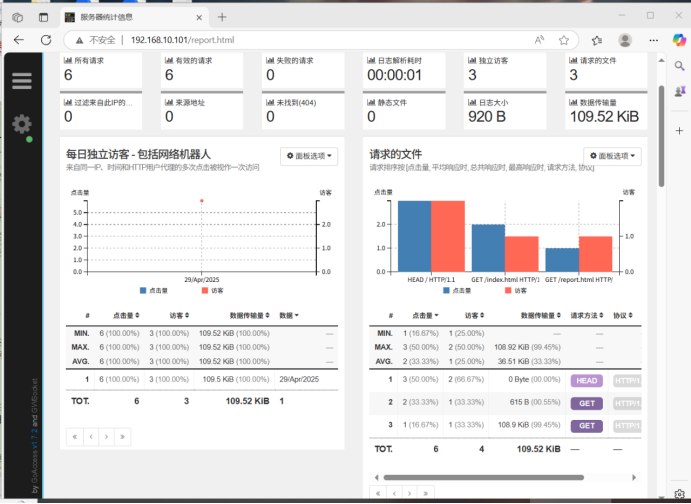Screen dimensions: 691x504
Task: Select the 服务器统计信息 browser tab
Action: (134, 18)
